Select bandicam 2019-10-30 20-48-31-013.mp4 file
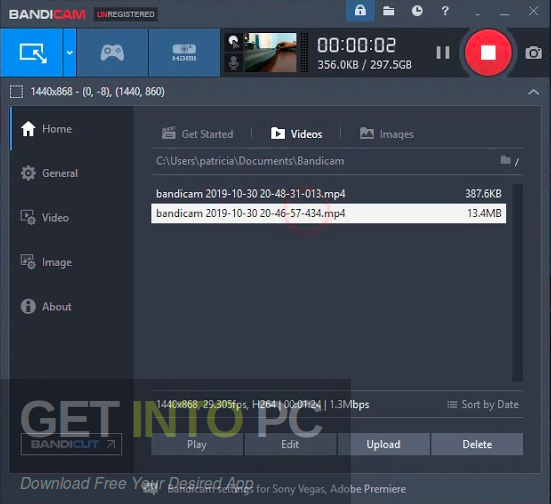 329,194
